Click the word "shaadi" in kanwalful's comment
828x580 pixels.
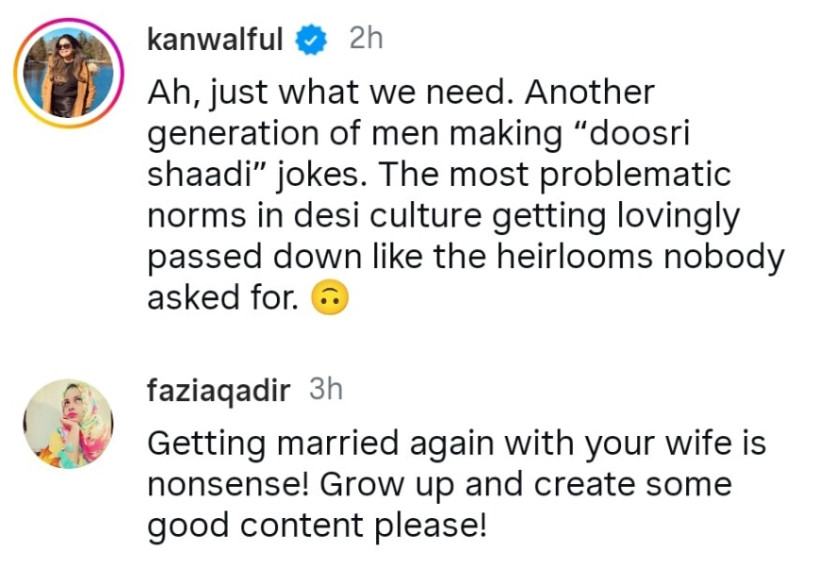tap(203, 175)
